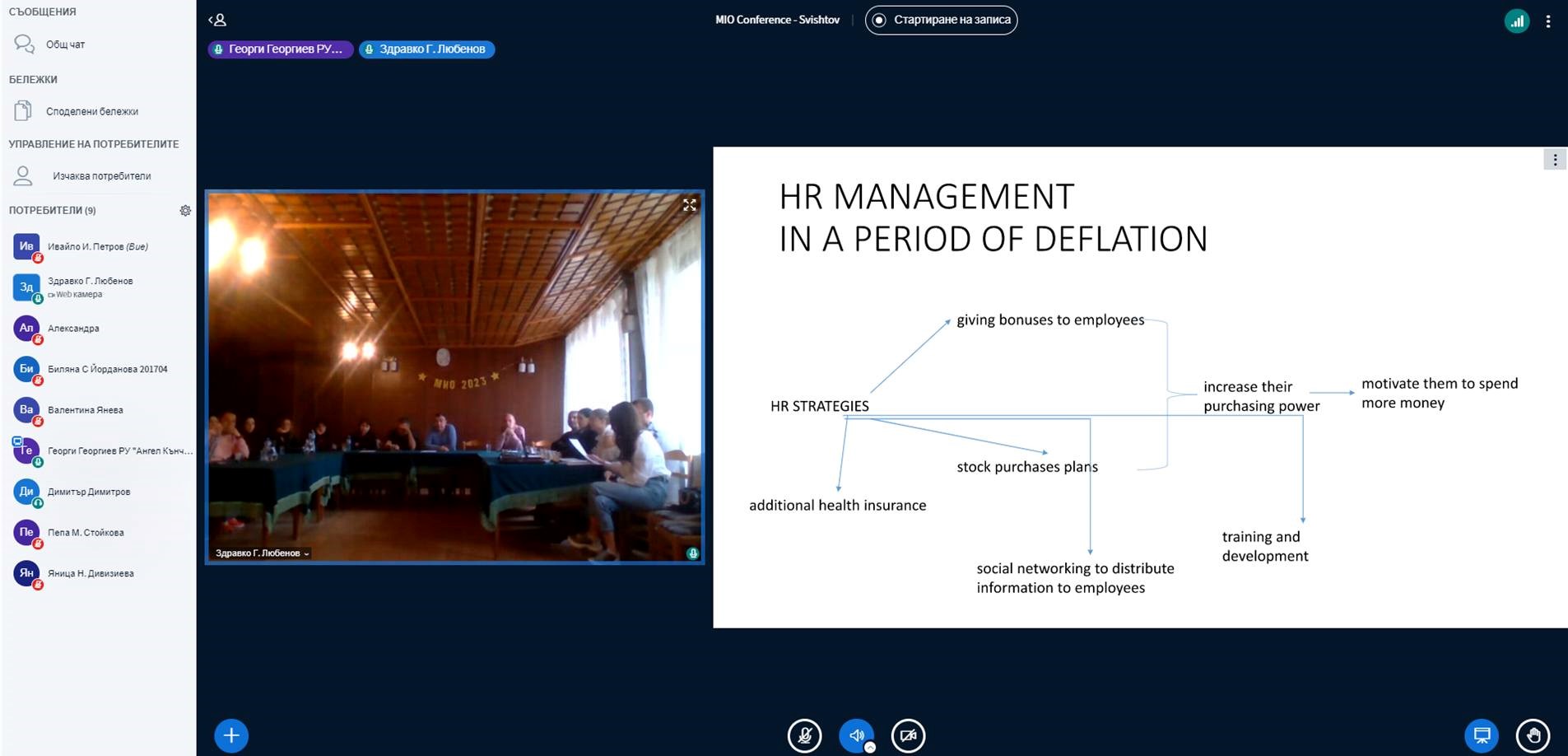Screen dimensions: 1568x756
Task: Click Ивайло И. Петров user avatar
Action: [26, 246]
